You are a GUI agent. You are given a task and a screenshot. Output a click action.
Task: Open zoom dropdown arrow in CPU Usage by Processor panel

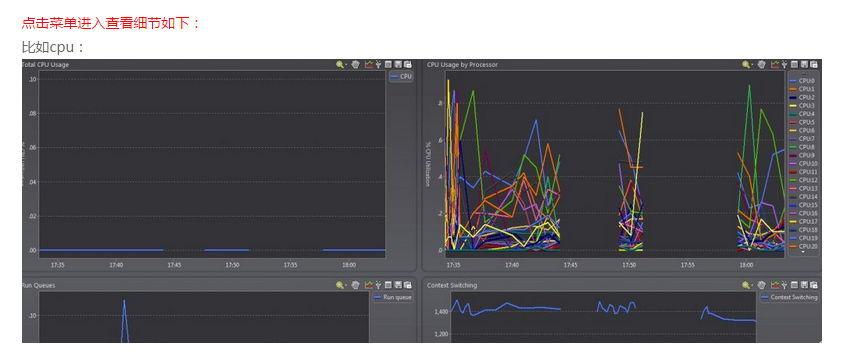tap(752, 65)
